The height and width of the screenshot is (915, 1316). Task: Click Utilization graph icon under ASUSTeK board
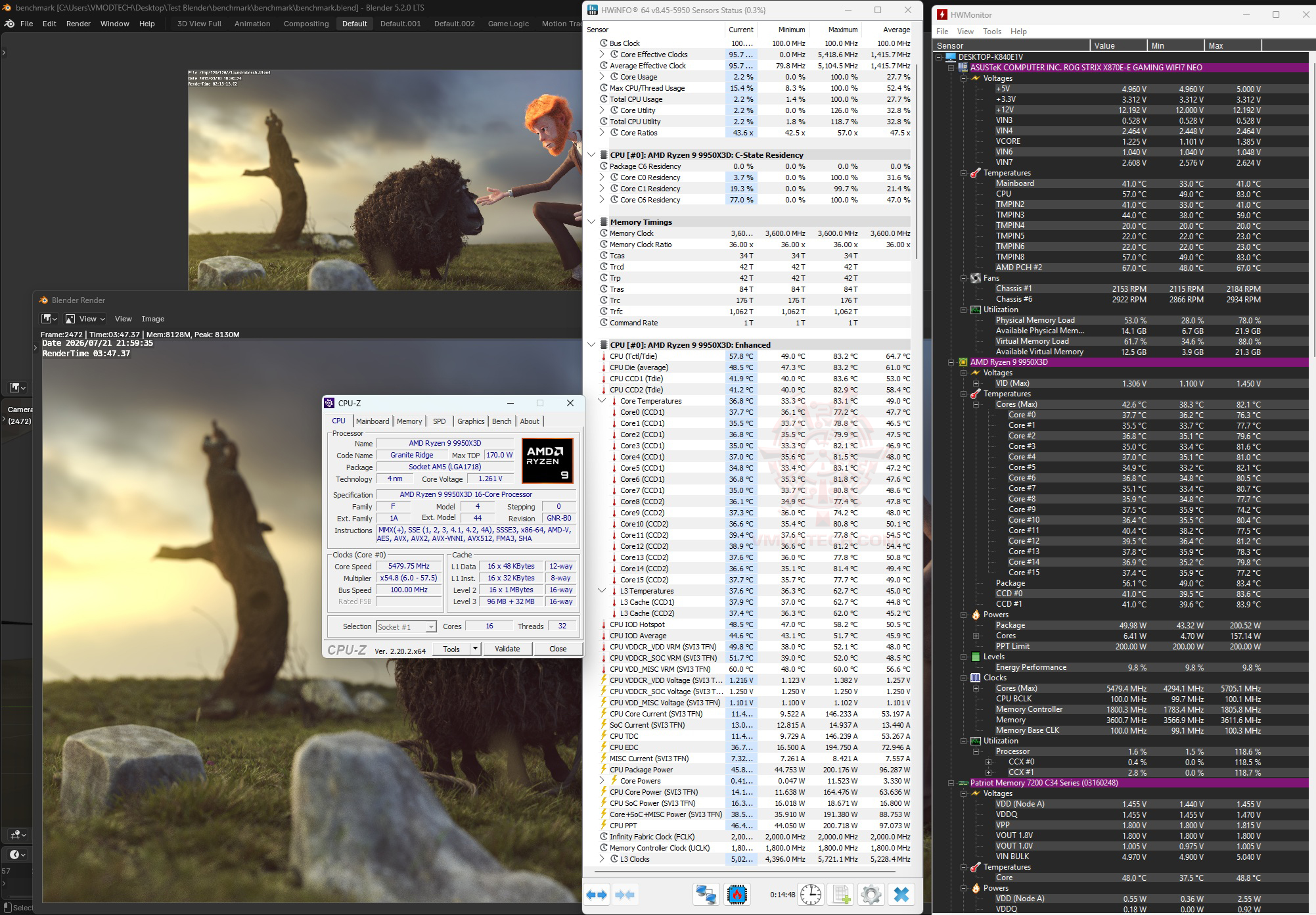[x=976, y=310]
